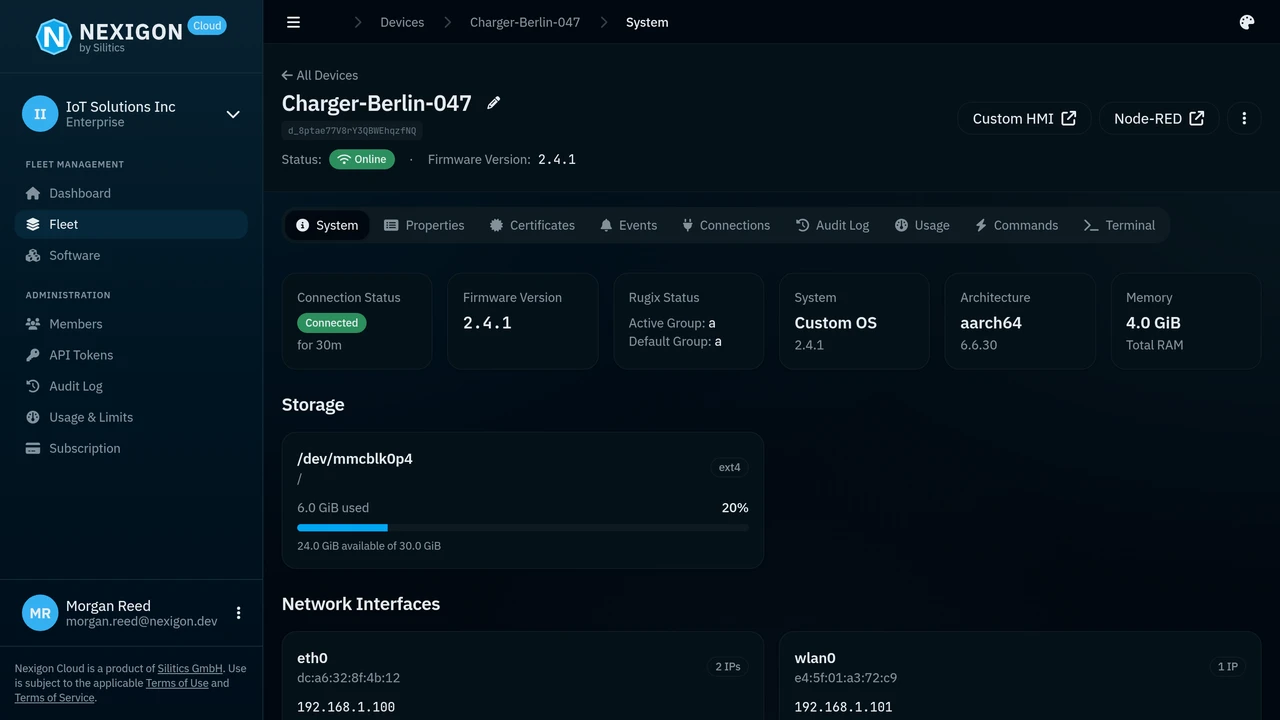Click the theme palette icon in top bar
The height and width of the screenshot is (720, 1280).
click(1246, 21)
